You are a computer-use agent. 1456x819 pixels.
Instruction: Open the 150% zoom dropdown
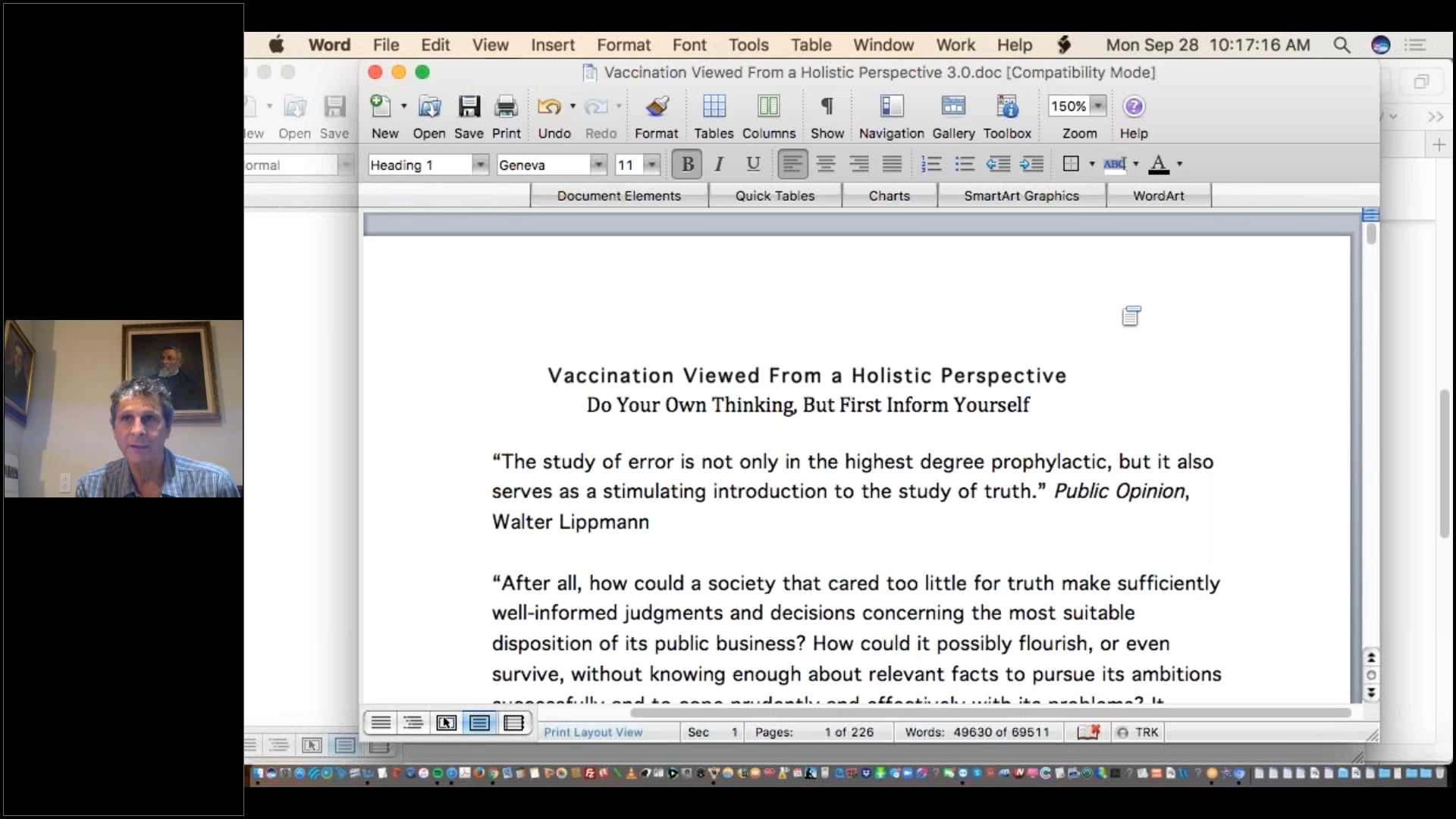tap(1098, 106)
